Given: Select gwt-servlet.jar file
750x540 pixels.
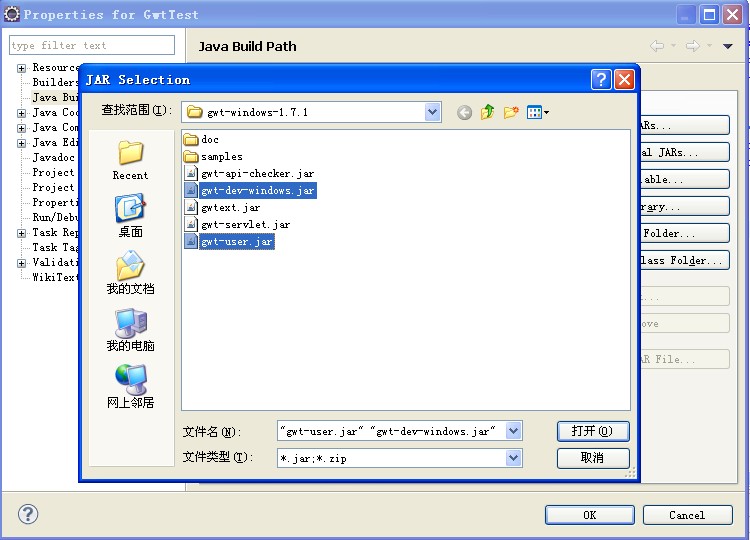Looking at the screenshot, I should coord(238,224).
